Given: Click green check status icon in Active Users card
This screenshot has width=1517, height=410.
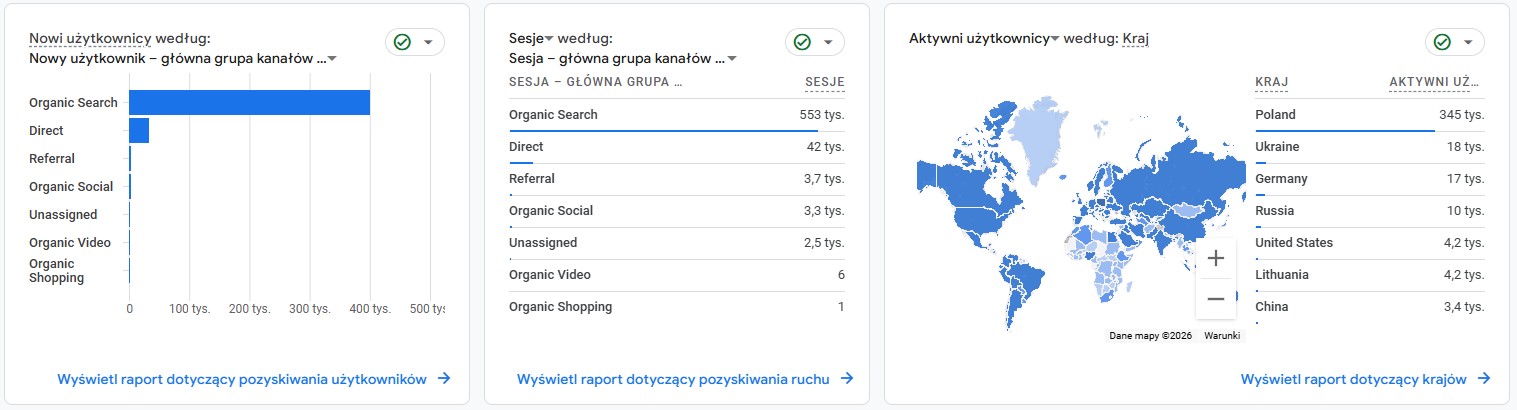Looking at the screenshot, I should [1442, 42].
